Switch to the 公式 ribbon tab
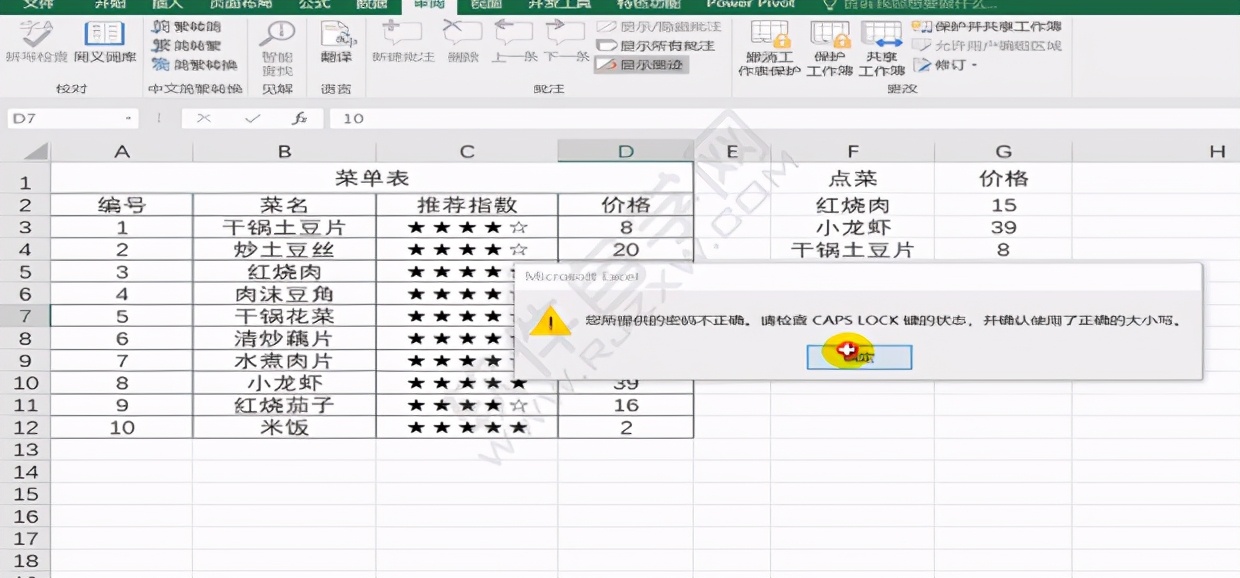Screen dimensions: 1240x578 [313, 5]
